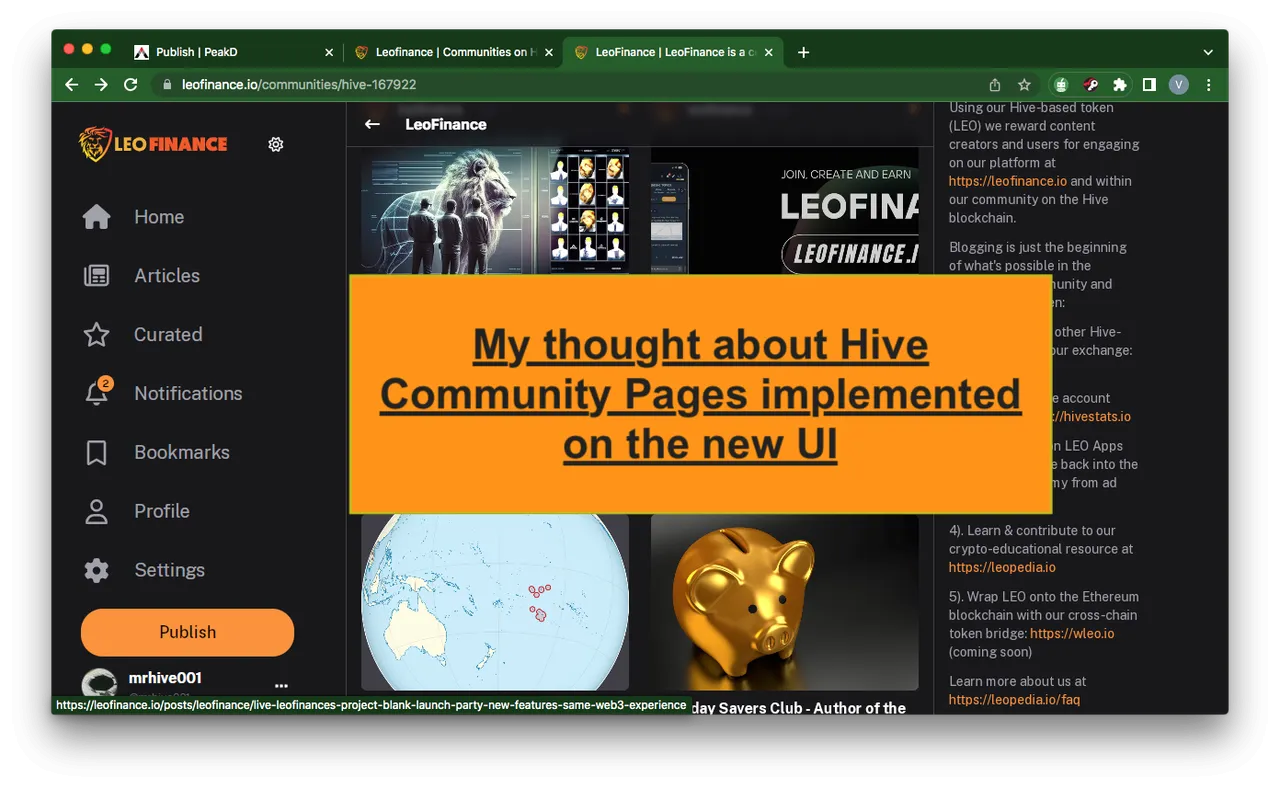Open the https://leopedia.io link
Image resolution: width=1280 pixels, height=788 pixels.
[1002, 567]
